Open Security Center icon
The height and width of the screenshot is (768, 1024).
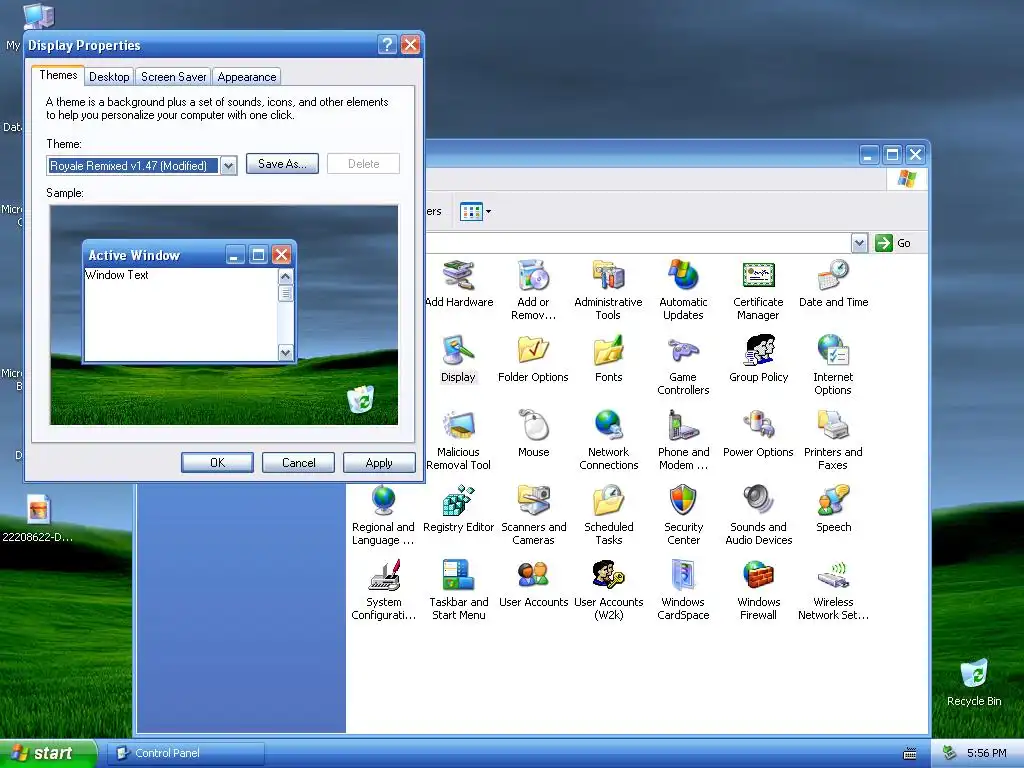(x=683, y=515)
